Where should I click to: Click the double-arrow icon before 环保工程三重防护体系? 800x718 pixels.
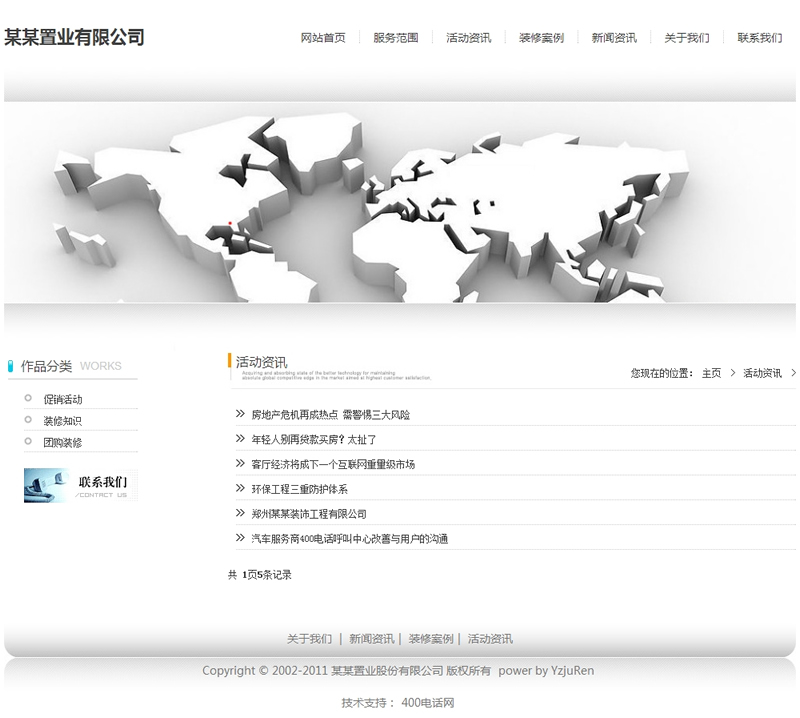pos(240,489)
